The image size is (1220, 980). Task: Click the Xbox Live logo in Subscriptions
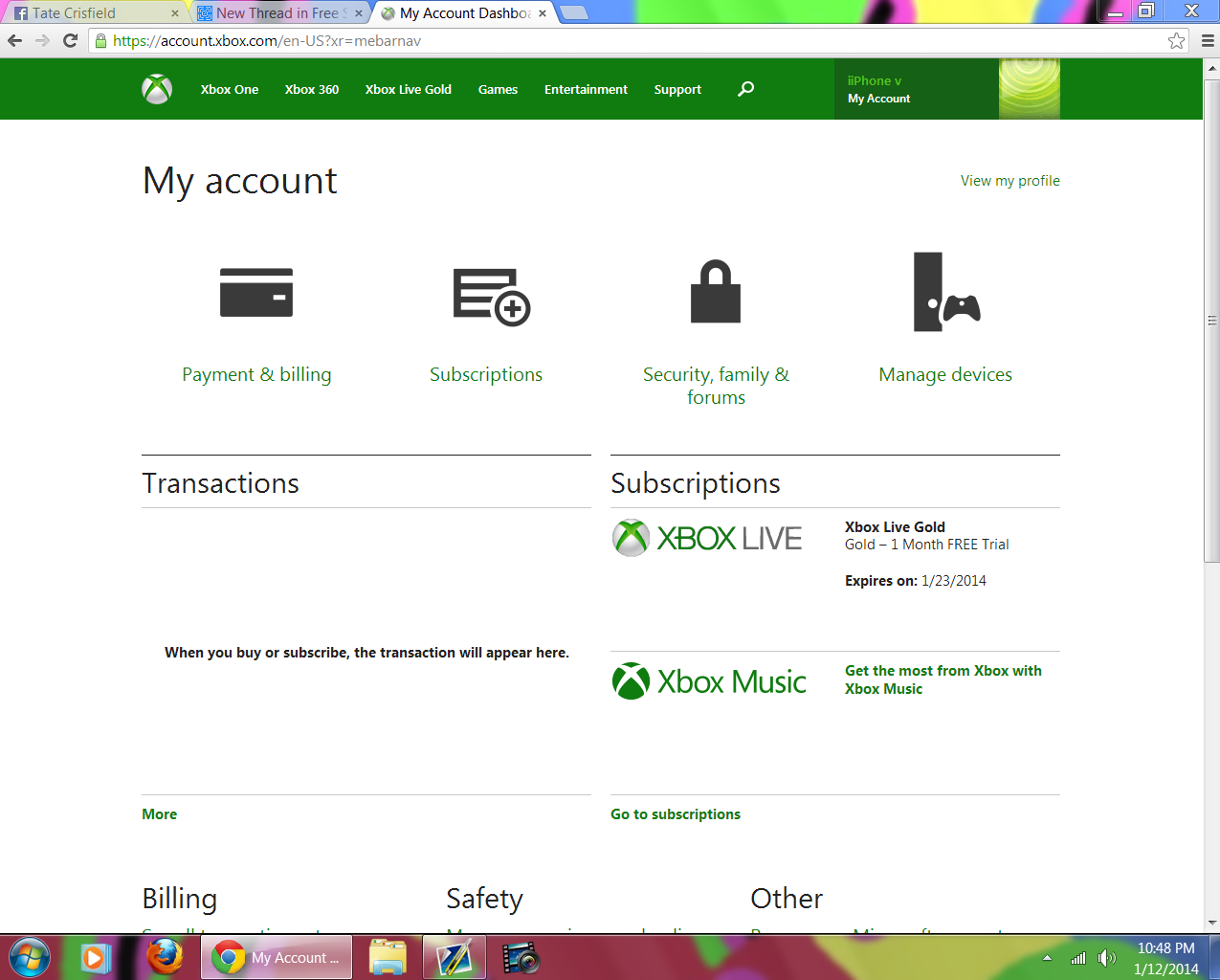pos(707,538)
